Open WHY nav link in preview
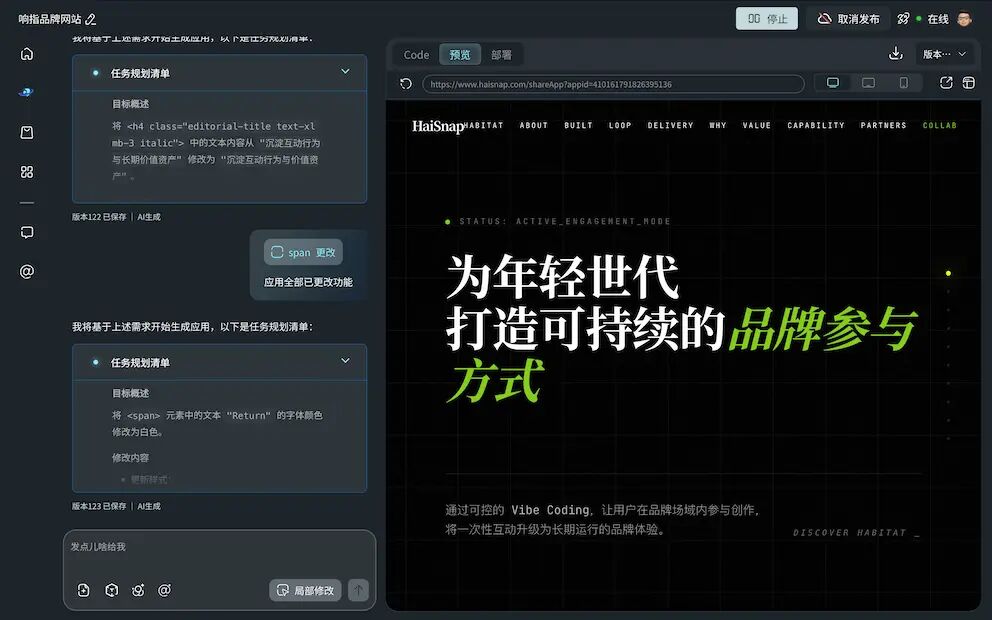Screen dimensions: 992x620 717,125
